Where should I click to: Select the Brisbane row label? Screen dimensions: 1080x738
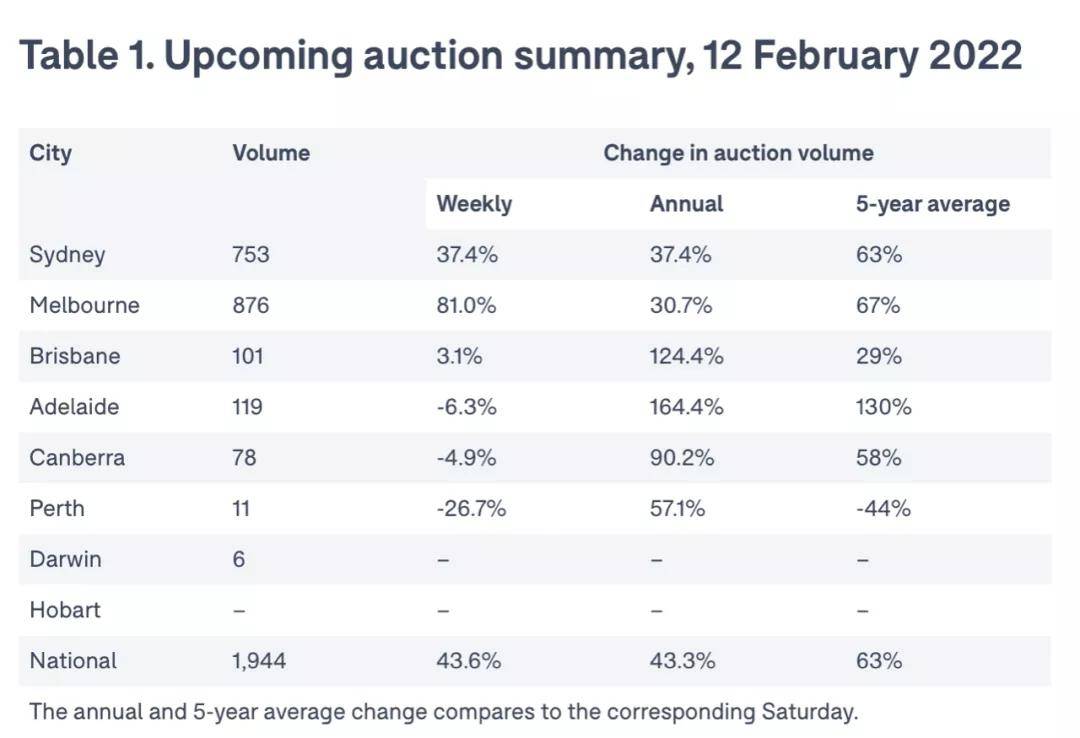coord(75,356)
